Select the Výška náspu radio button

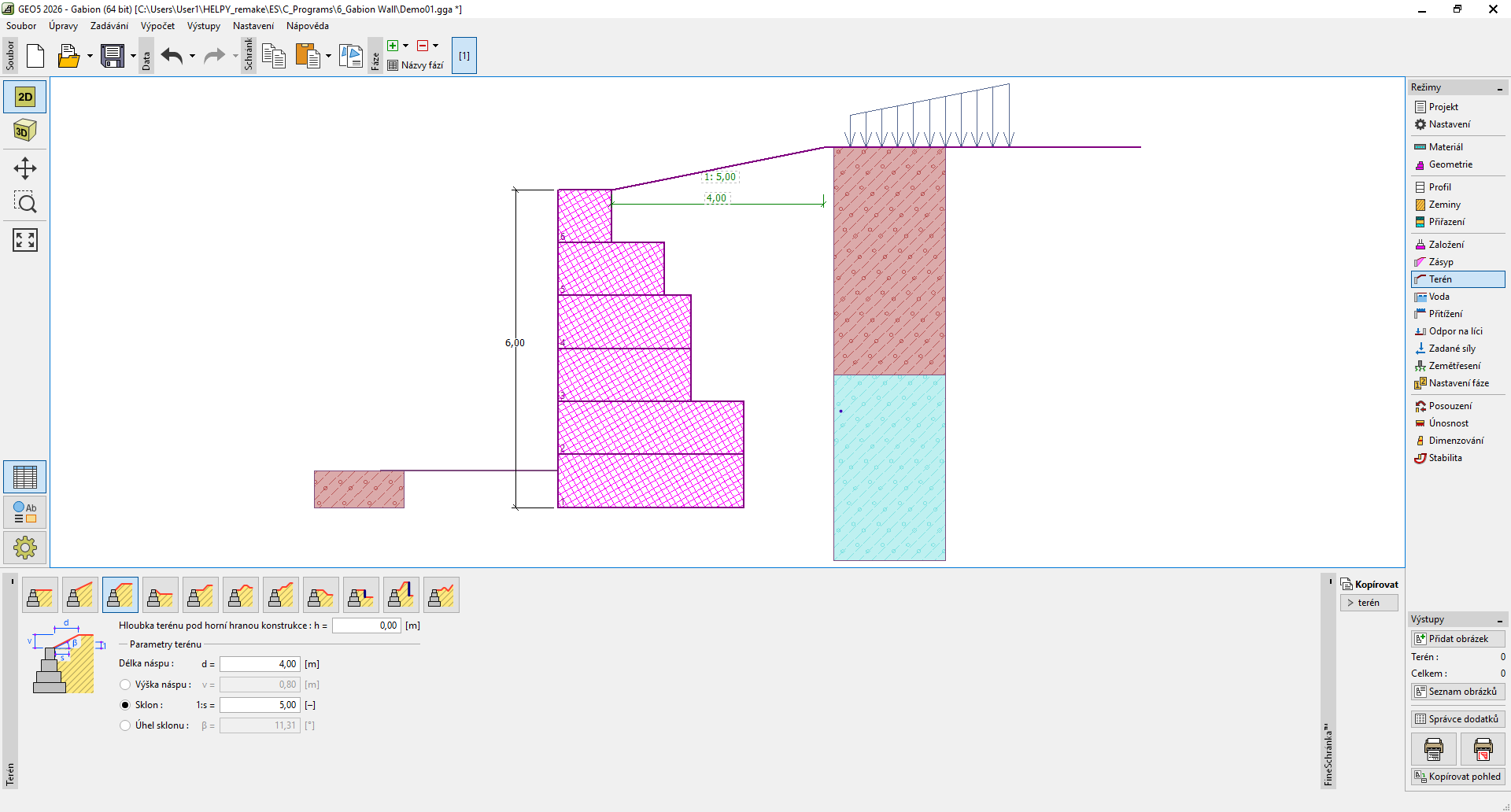(x=125, y=685)
